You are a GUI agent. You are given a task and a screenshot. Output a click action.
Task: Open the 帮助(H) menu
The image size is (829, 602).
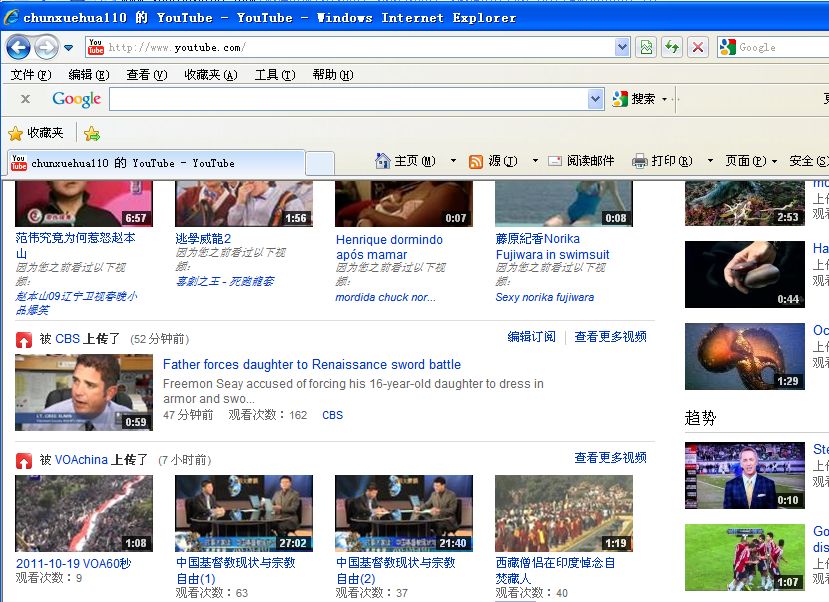(333, 75)
